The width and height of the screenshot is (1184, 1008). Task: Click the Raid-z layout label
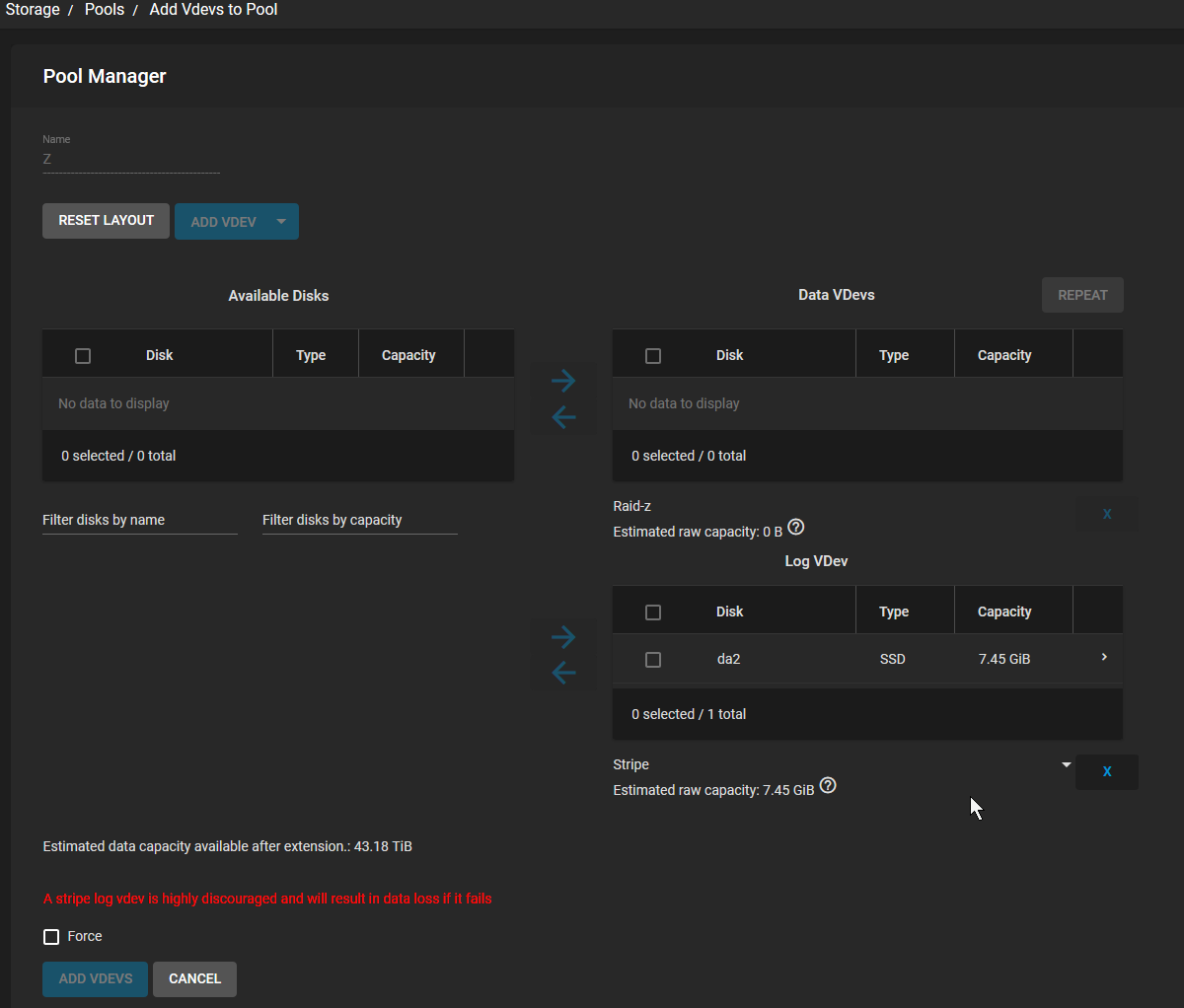(631, 506)
